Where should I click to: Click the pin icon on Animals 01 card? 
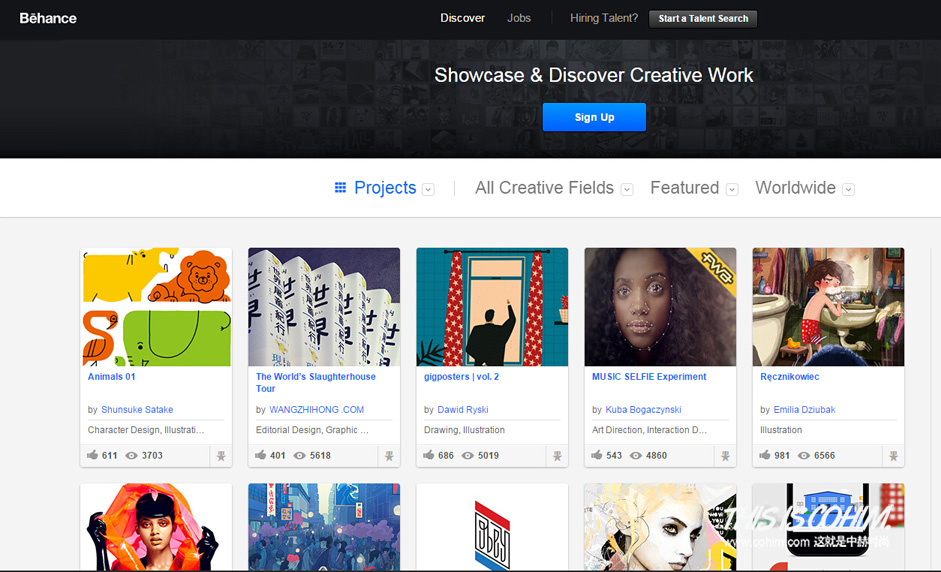[221, 456]
